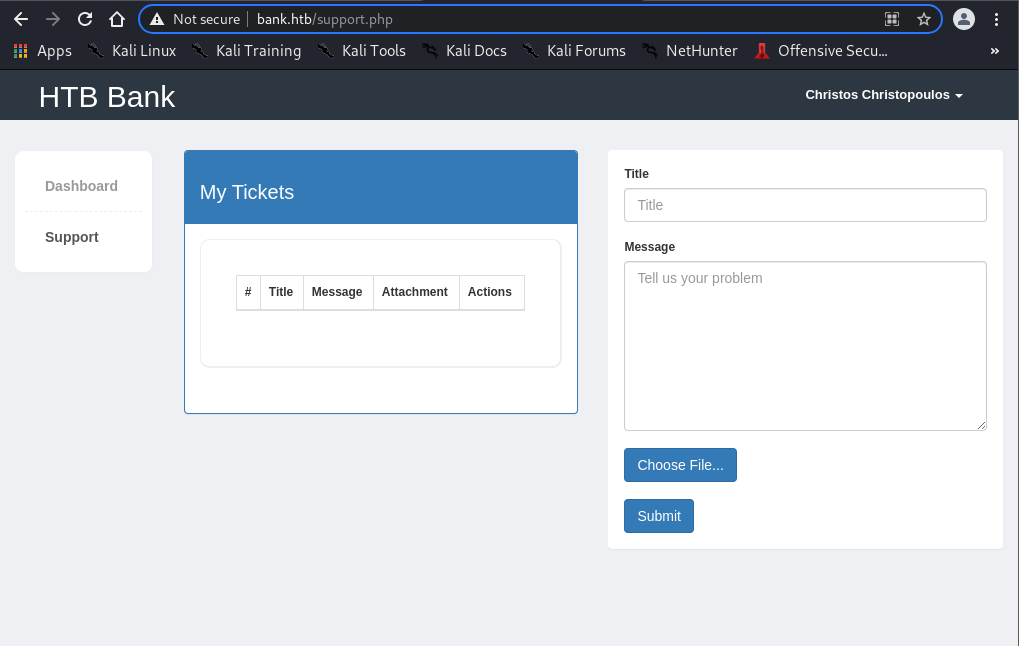Focus the Title input field
The image size is (1019, 646).
(x=805, y=205)
